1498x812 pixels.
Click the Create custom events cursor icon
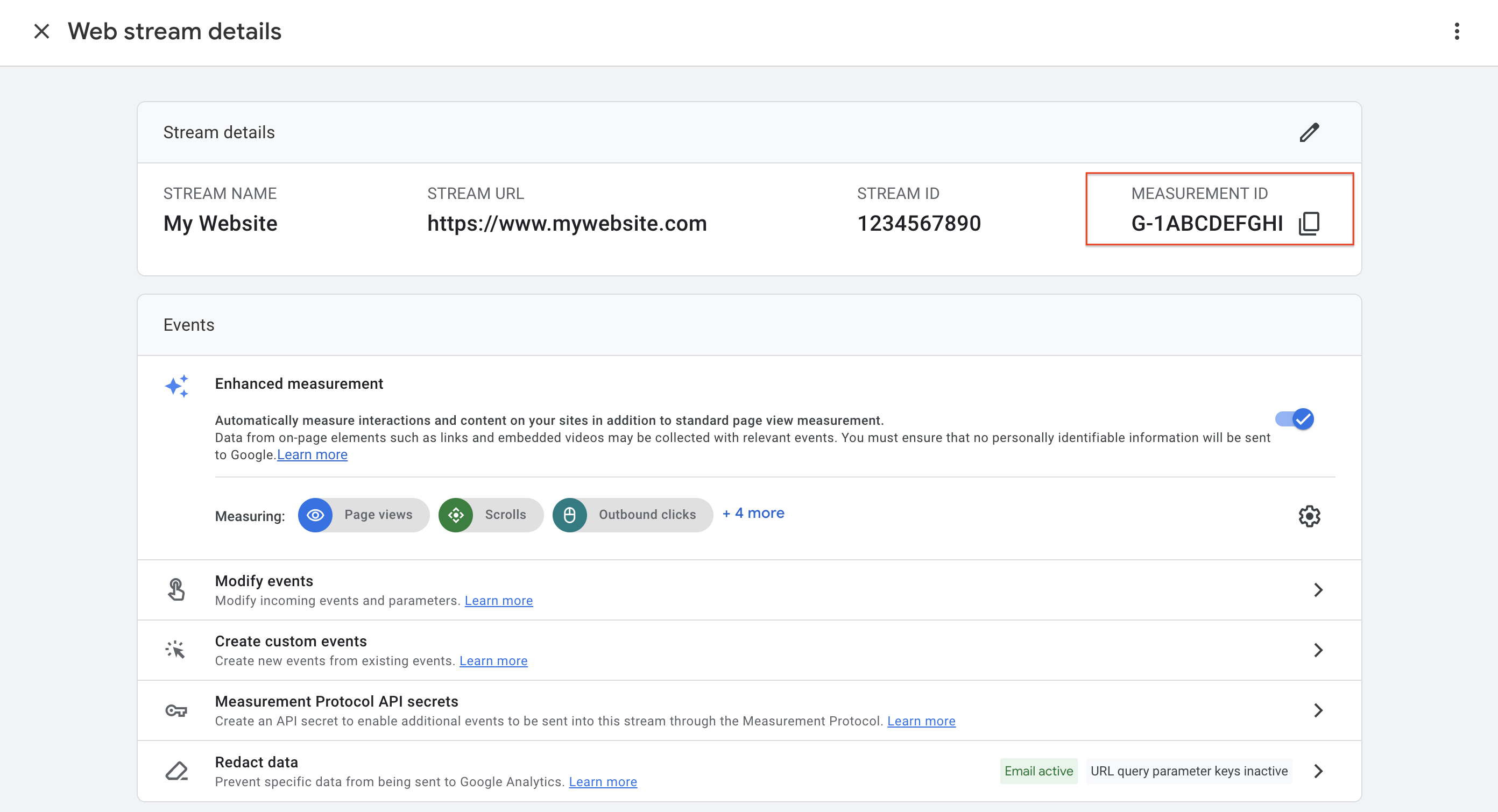[x=175, y=650]
